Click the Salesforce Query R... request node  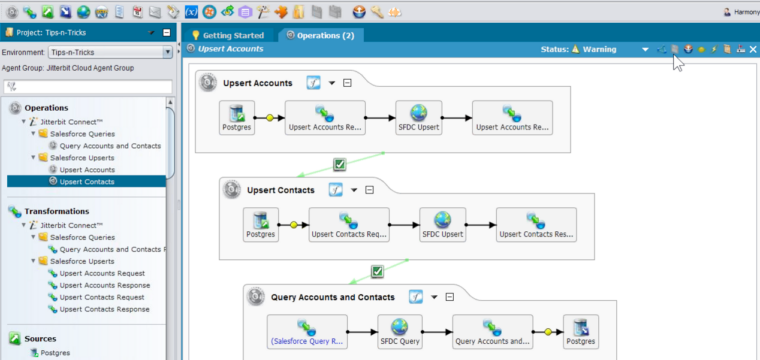(x=307, y=332)
